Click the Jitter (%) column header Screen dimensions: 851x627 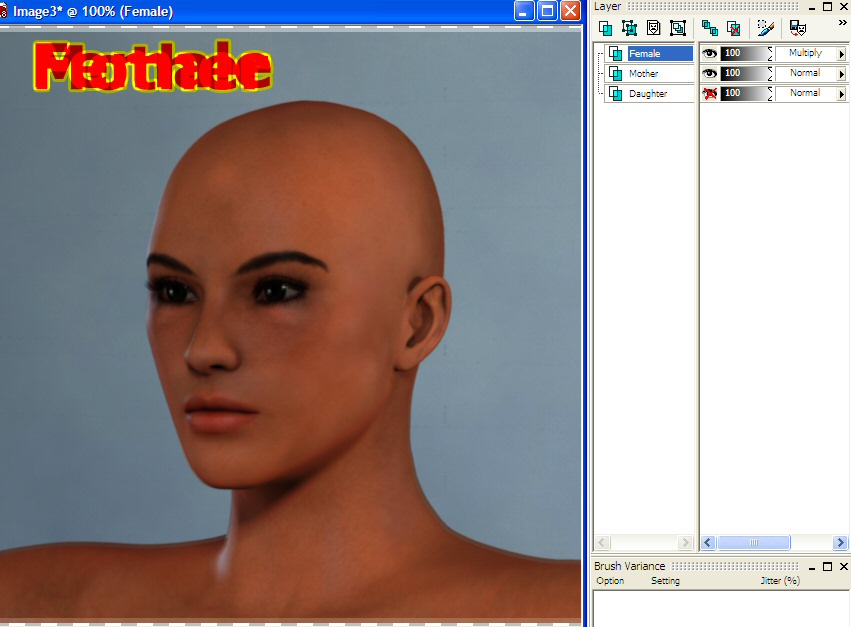pyautogui.click(x=780, y=581)
